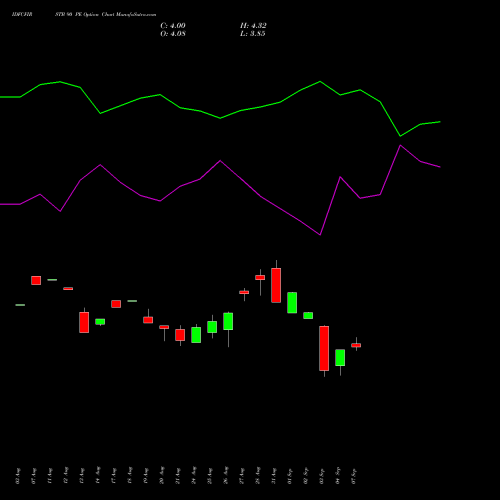
Task: Click the small red candle for 07 Sep
Action: (356, 345)
